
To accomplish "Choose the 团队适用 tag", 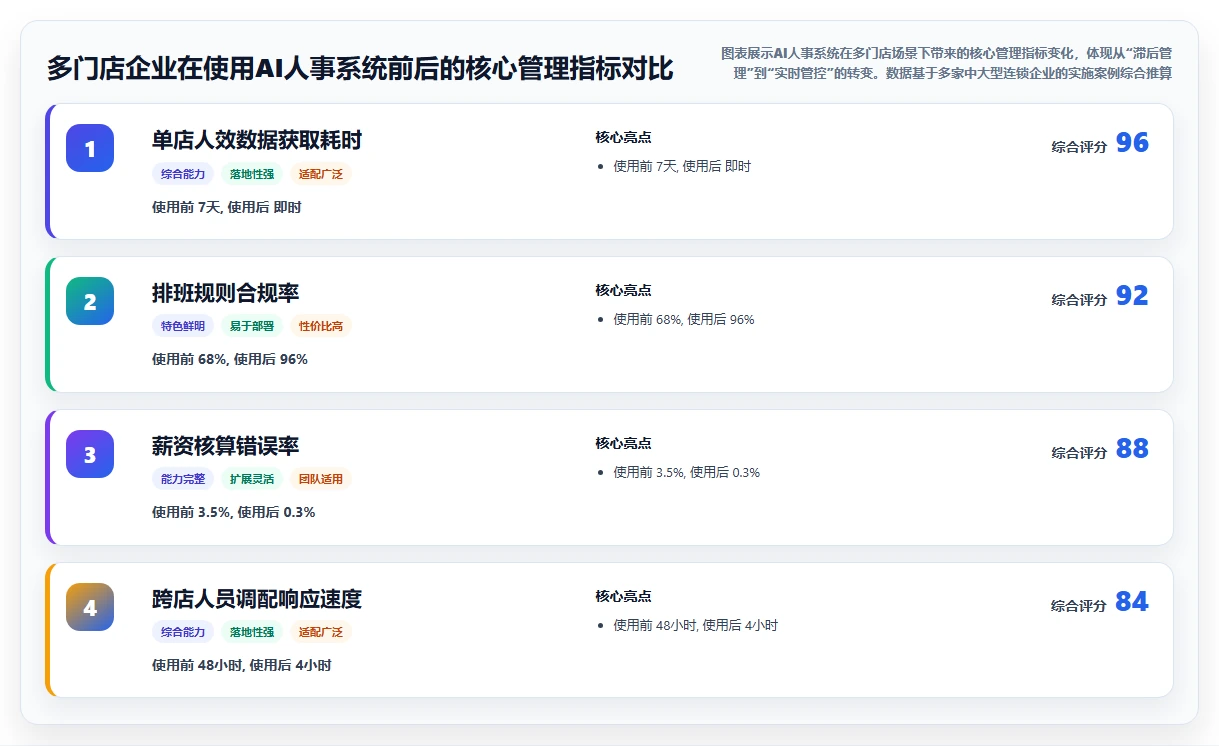I will (321, 479).
